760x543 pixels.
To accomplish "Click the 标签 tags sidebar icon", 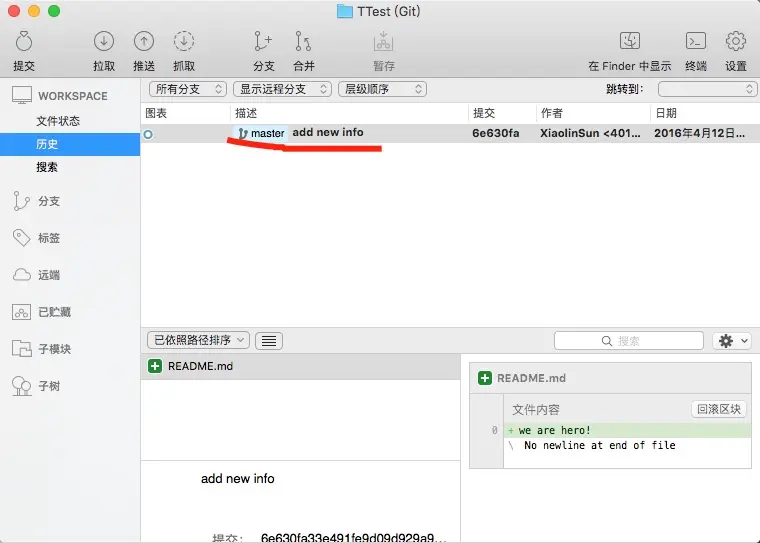I will pos(21,238).
